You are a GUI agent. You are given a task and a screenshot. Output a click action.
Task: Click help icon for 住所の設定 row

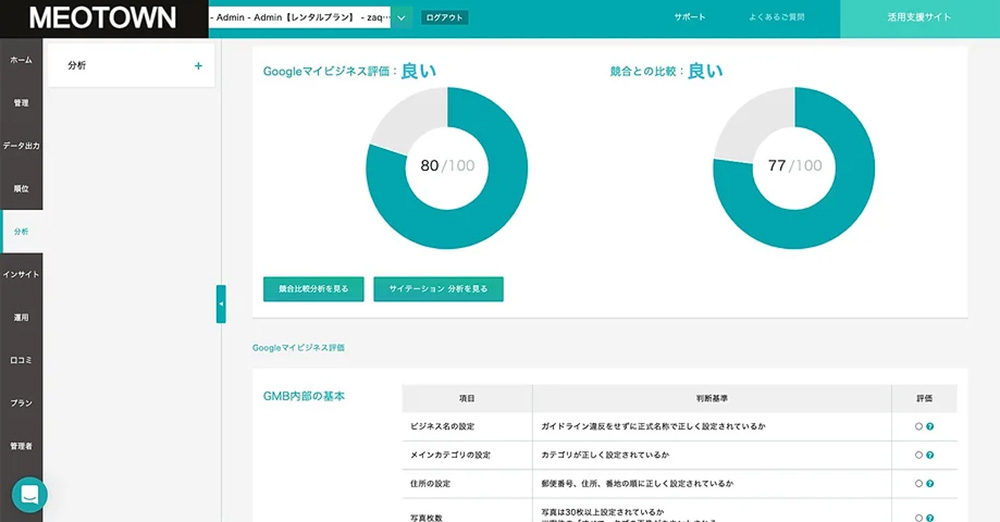click(x=930, y=484)
